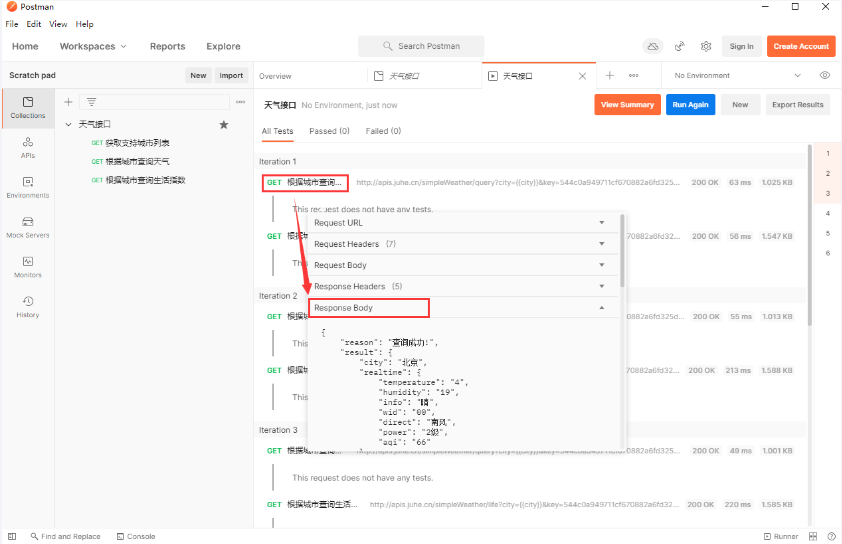Screen dimensions: 842x544
Task: Toggle the bottom-left sidebar layout icon
Action: (12, 536)
